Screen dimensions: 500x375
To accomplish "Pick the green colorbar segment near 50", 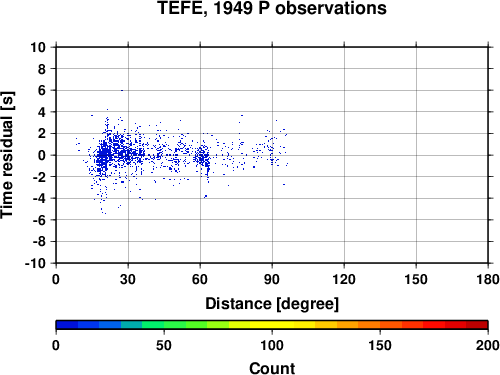I will [x=164, y=325].
